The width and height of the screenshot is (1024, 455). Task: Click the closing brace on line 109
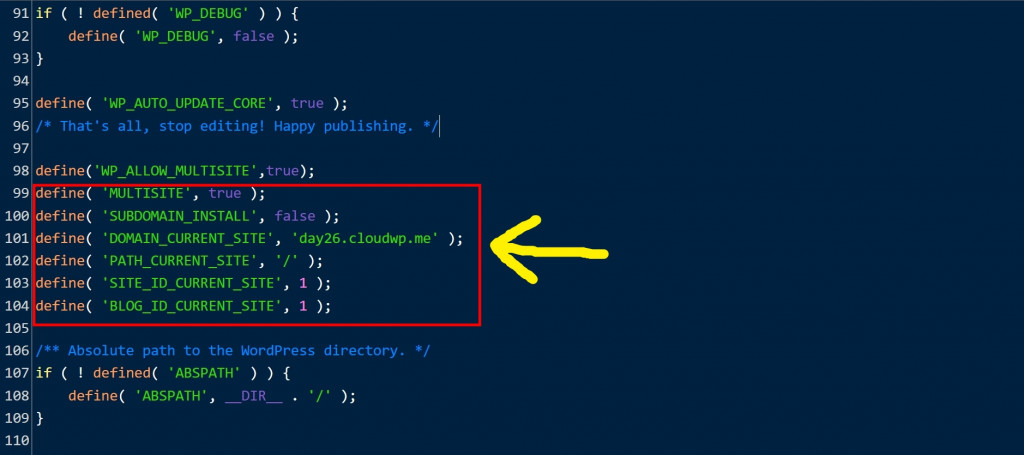click(x=39, y=418)
